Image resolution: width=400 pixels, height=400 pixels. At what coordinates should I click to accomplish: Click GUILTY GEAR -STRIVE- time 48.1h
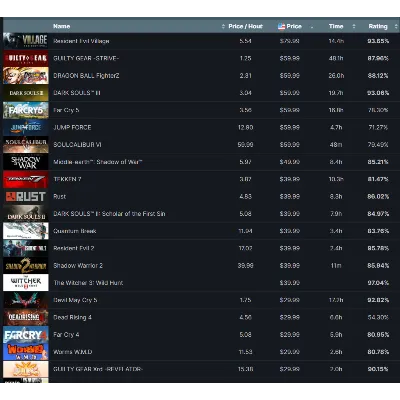(336, 58)
